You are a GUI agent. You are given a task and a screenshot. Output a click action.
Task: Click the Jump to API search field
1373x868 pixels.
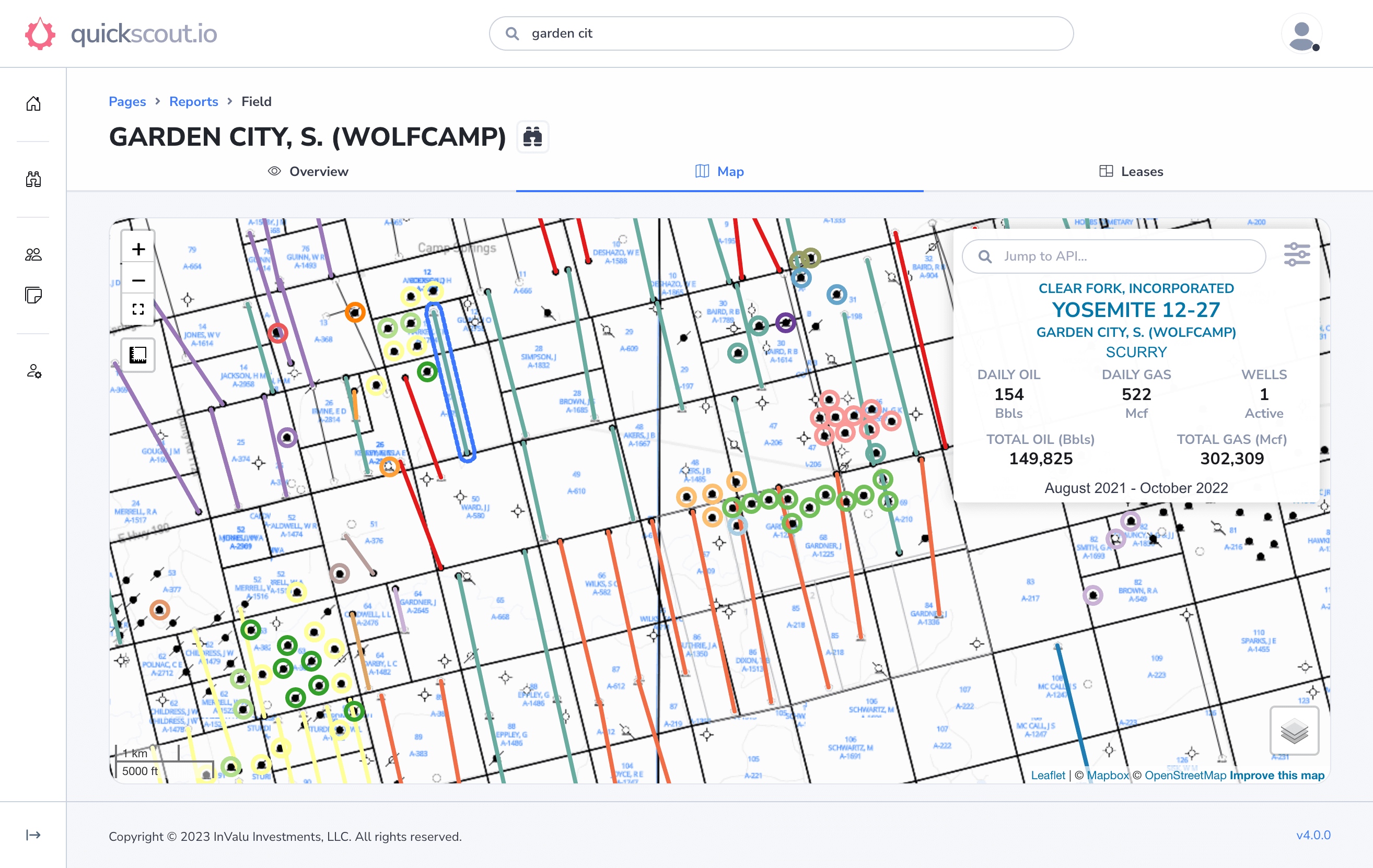tap(1113, 256)
